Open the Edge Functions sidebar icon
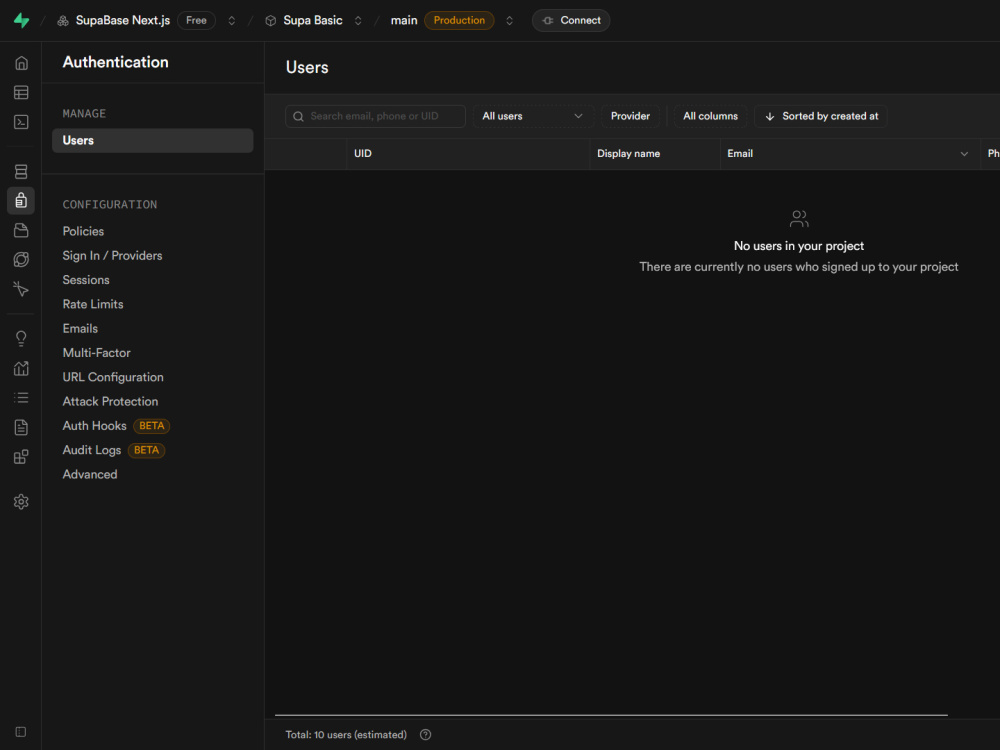Screen dimensions: 1000x750 (21, 260)
